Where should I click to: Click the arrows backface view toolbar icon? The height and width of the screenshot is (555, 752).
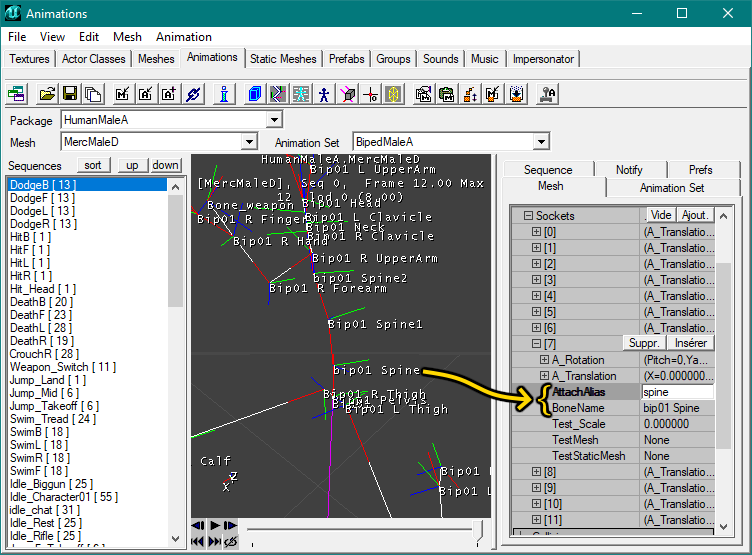coord(277,94)
